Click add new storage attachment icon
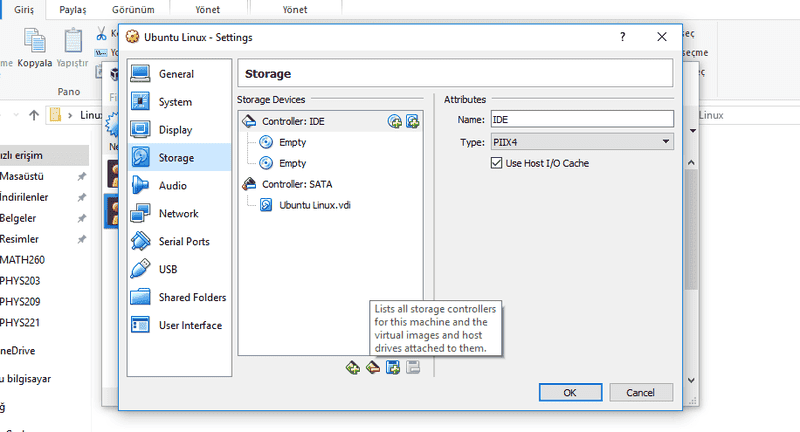The width and height of the screenshot is (800, 432). coord(393,368)
